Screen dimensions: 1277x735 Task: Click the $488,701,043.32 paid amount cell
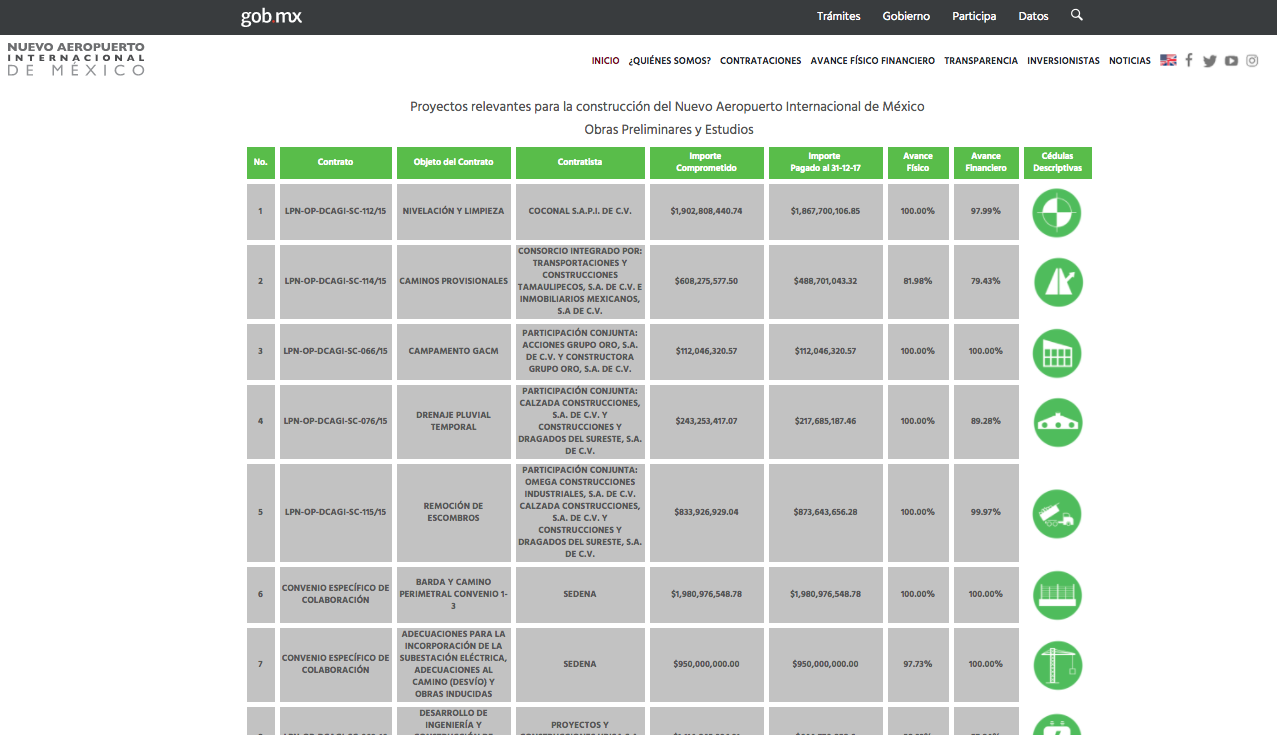click(825, 281)
